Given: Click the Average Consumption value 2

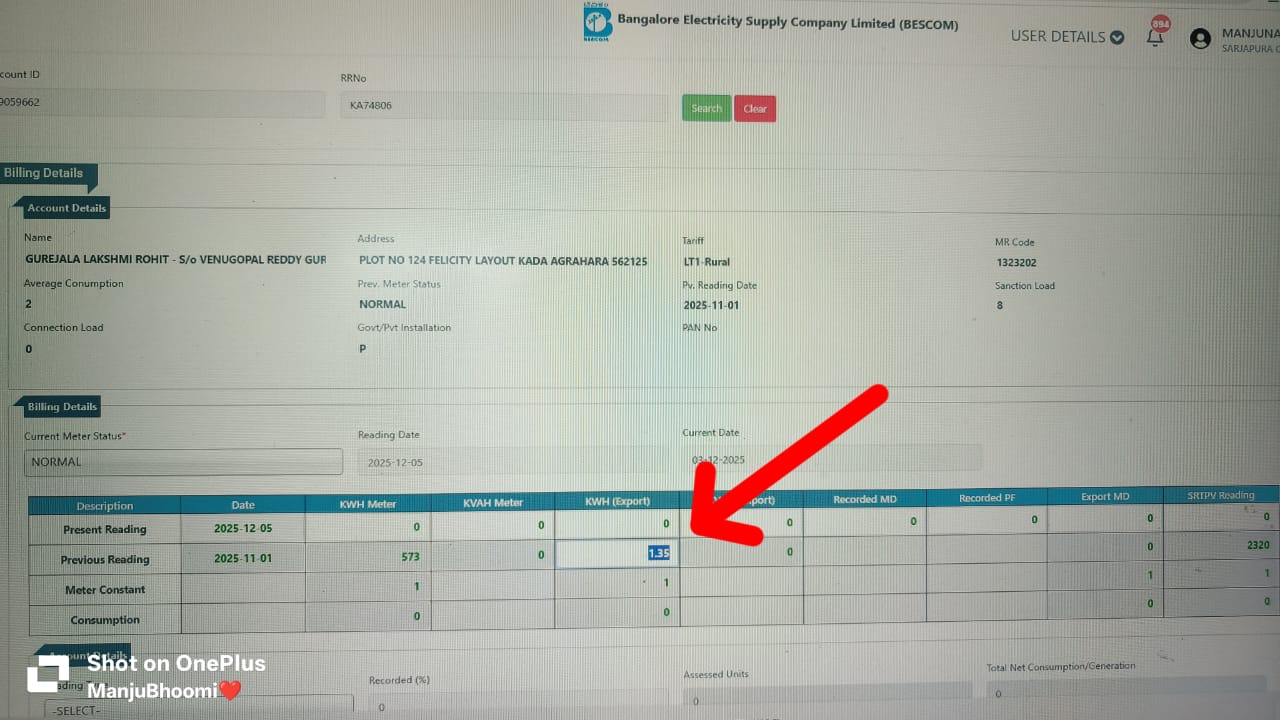Looking at the screenshot, I should [28, 304].
